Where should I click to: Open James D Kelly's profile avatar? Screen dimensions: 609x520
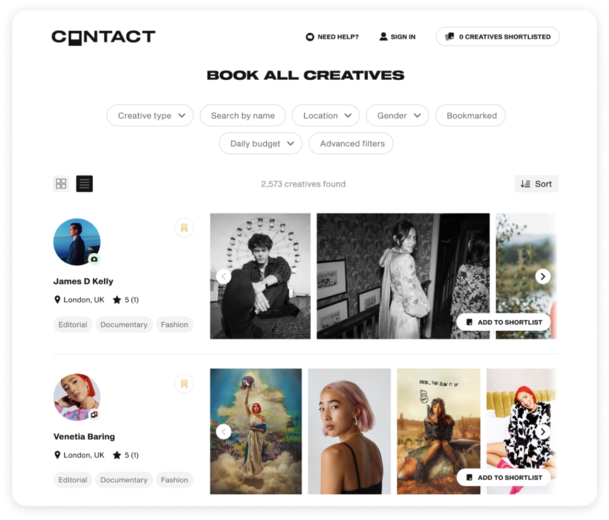77,242
